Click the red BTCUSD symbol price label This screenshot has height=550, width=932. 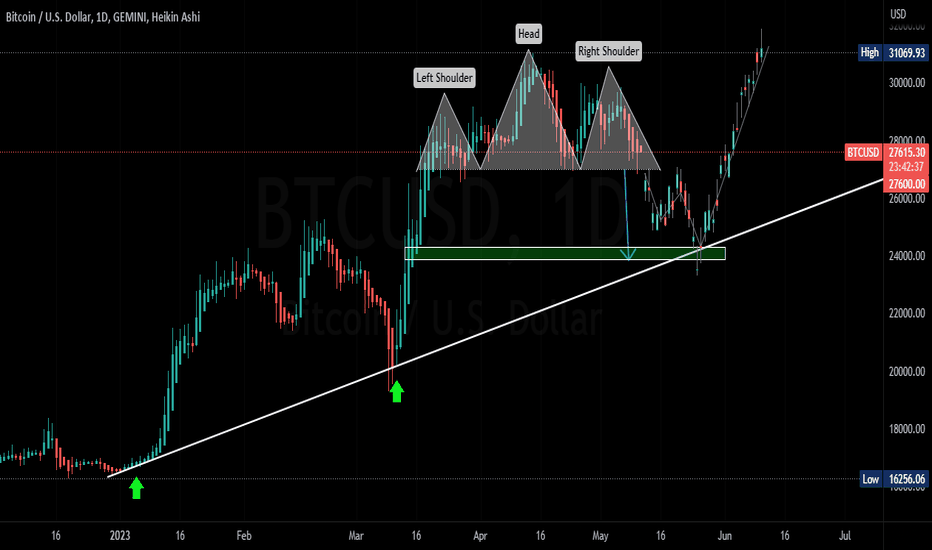point(863,153)
